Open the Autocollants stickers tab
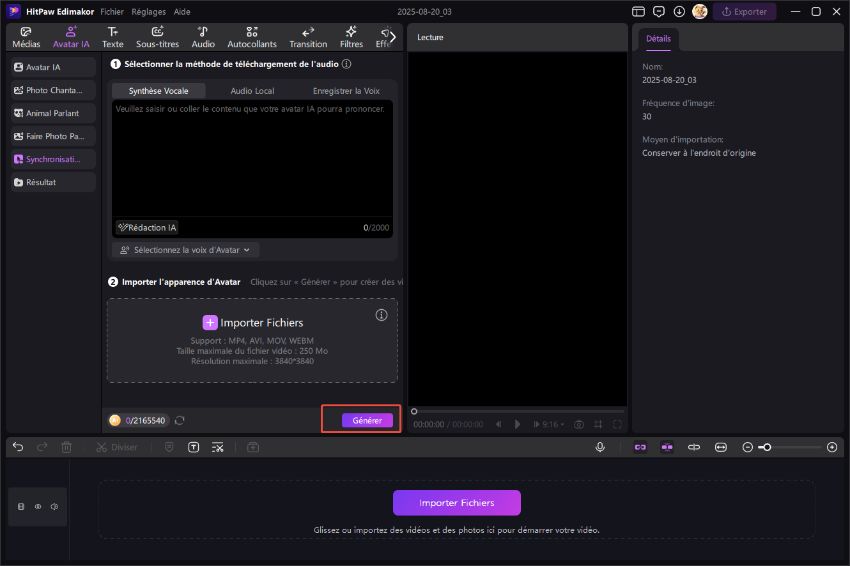This screenshot has height=566, width=850. [x=252, y=37]
